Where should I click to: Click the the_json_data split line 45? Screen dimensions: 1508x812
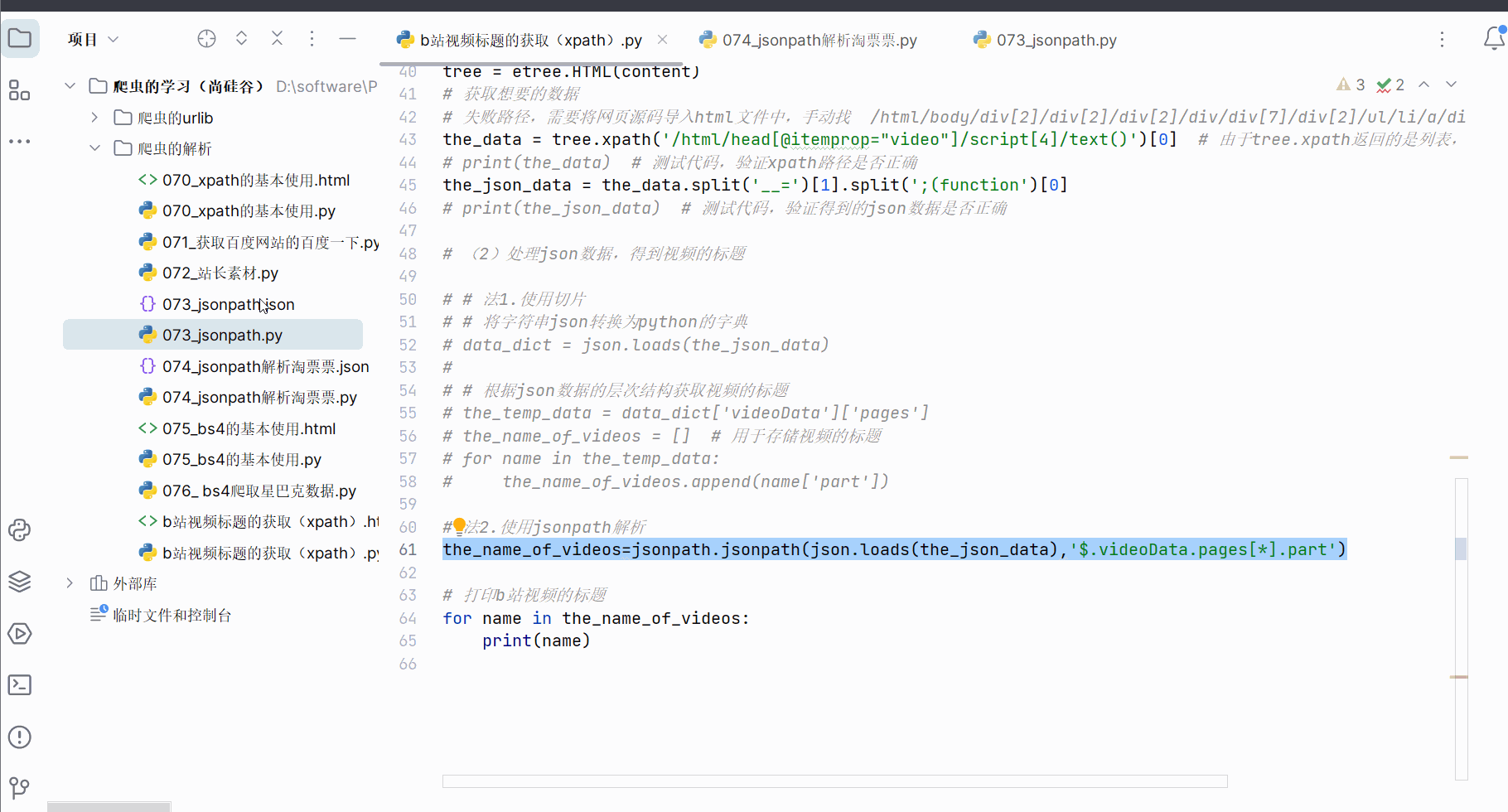(756, 185)
